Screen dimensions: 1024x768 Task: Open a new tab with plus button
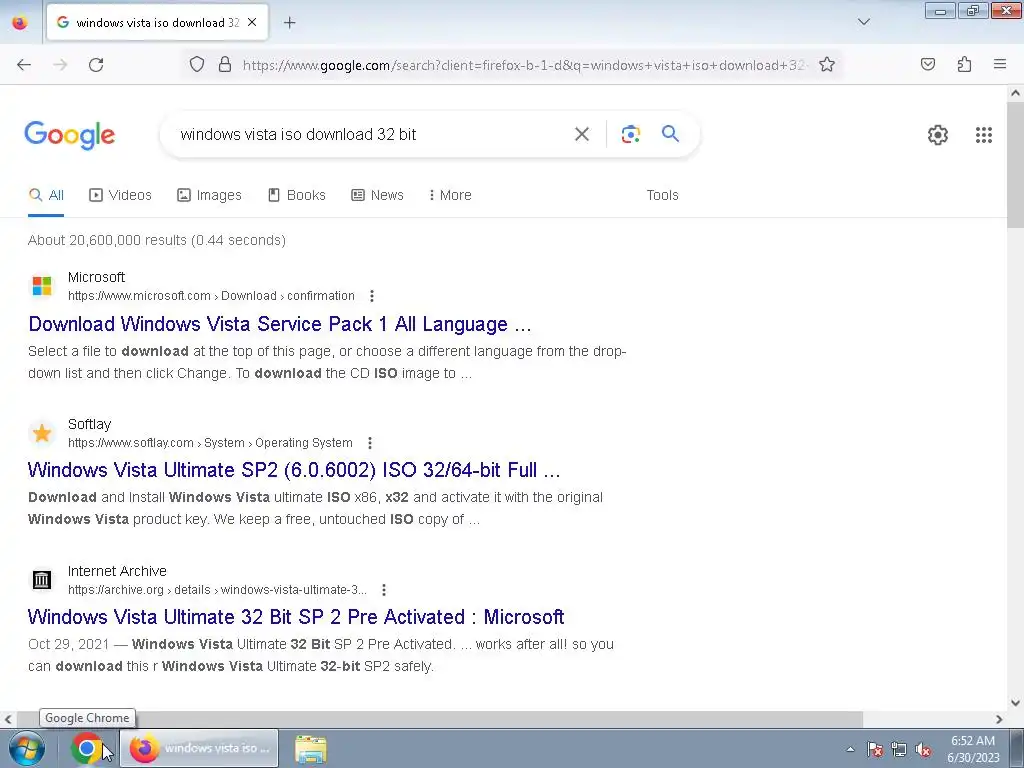tap(289, 23)
